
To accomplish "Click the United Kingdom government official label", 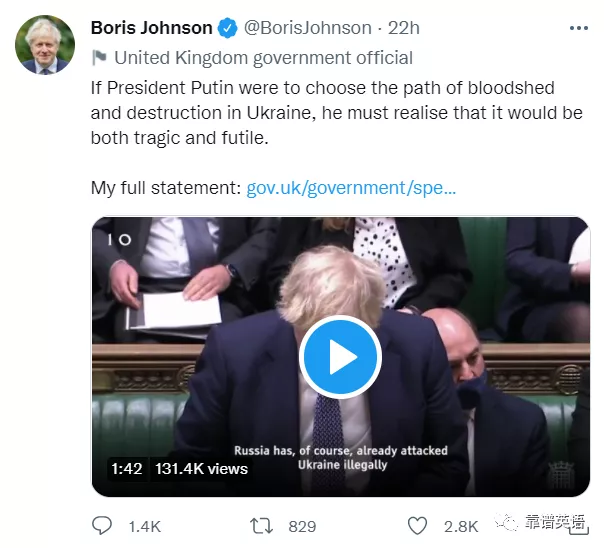I will [263, 58].
